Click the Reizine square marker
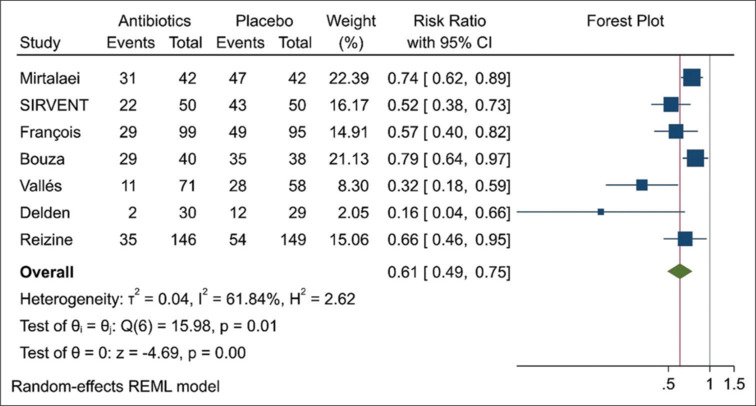 tap(685, 239)
